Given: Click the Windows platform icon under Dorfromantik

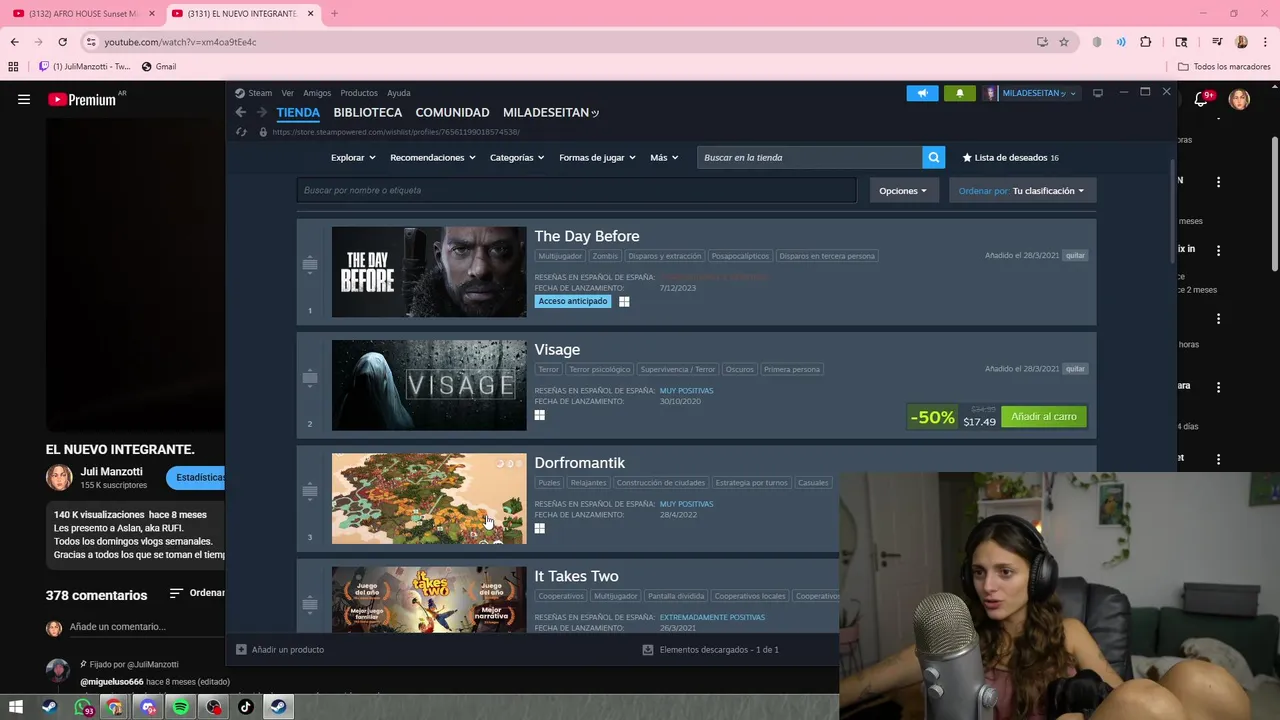Looking at the screenshot, I should (539, 528).
